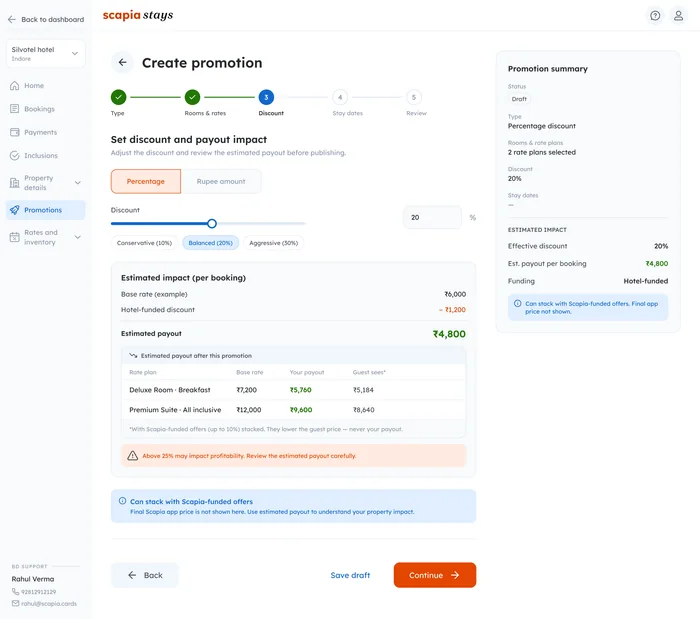Click the ₹5,184 guest price
The height and width of the screenshot is (619, 700).
[363, 390]
